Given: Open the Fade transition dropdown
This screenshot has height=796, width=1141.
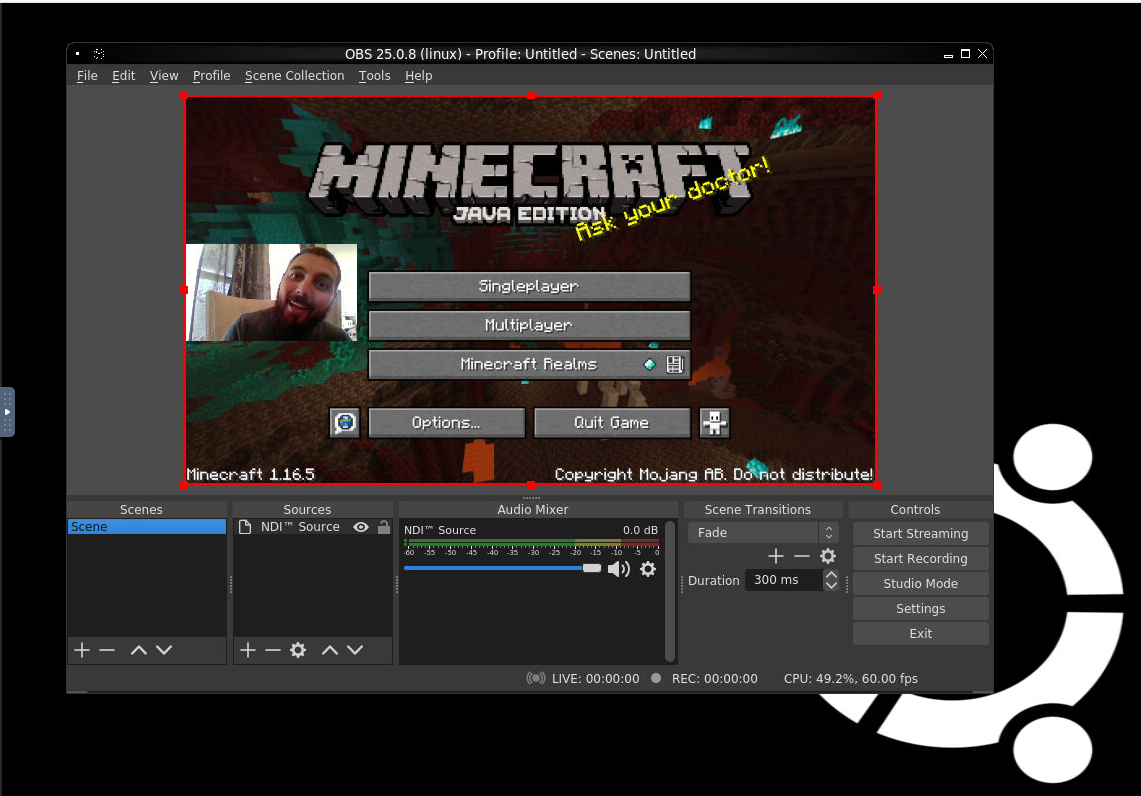Looking at the screenshot, I should [763, 533].
